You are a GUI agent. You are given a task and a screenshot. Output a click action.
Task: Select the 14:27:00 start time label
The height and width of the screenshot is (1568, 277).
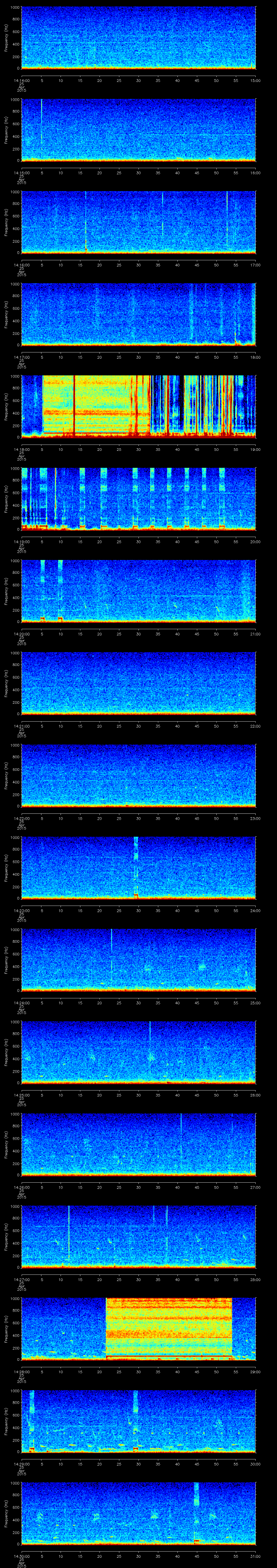pyautogui.click(x=21, y=1279)
